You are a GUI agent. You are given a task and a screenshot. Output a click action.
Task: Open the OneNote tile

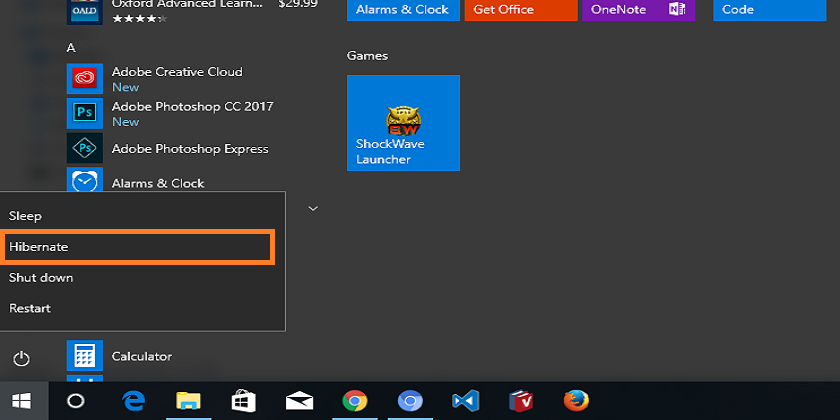639,10
